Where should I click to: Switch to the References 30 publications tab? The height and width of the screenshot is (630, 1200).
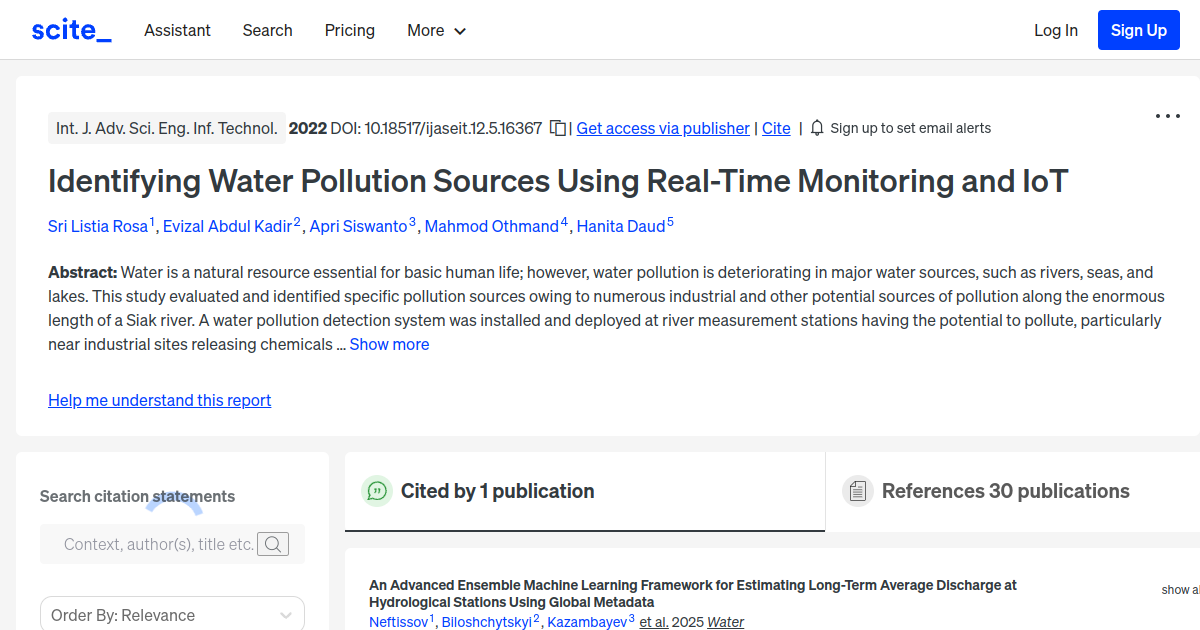click(1005, 491)
